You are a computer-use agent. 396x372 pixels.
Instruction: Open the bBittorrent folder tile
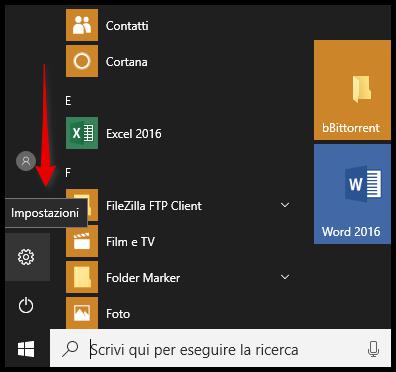tap(352, 90)
